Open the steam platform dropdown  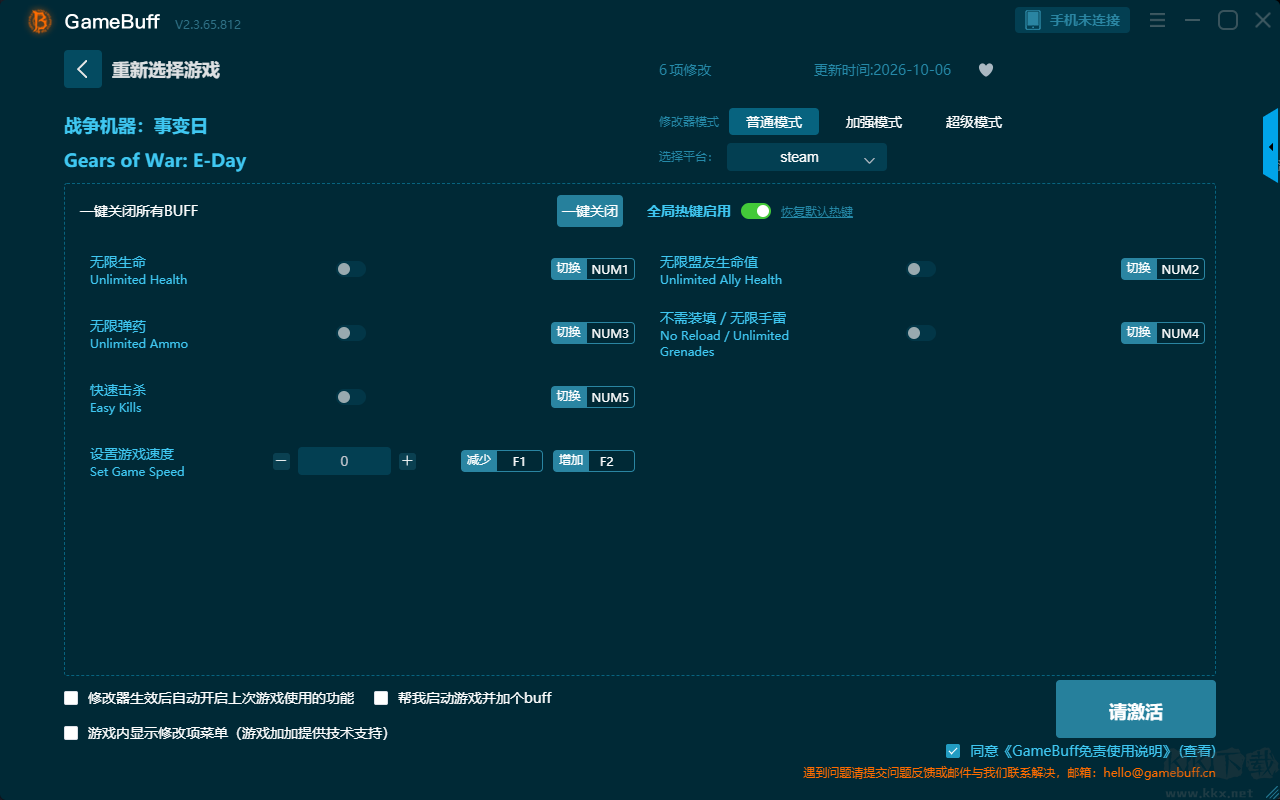coord(807,157)
